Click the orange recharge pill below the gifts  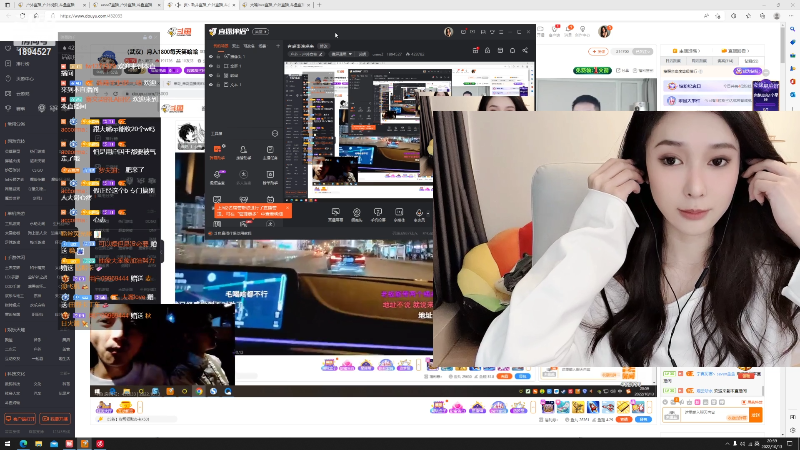623,419
